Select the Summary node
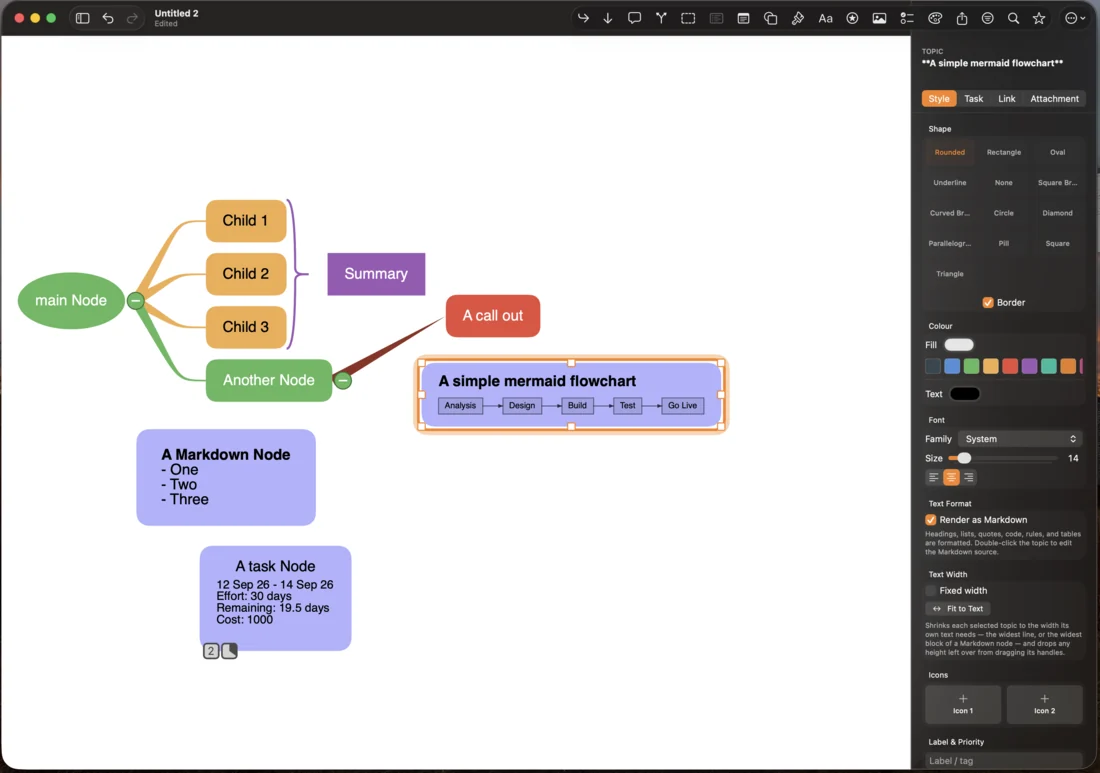1100x773 pixels. pos(376,274)
